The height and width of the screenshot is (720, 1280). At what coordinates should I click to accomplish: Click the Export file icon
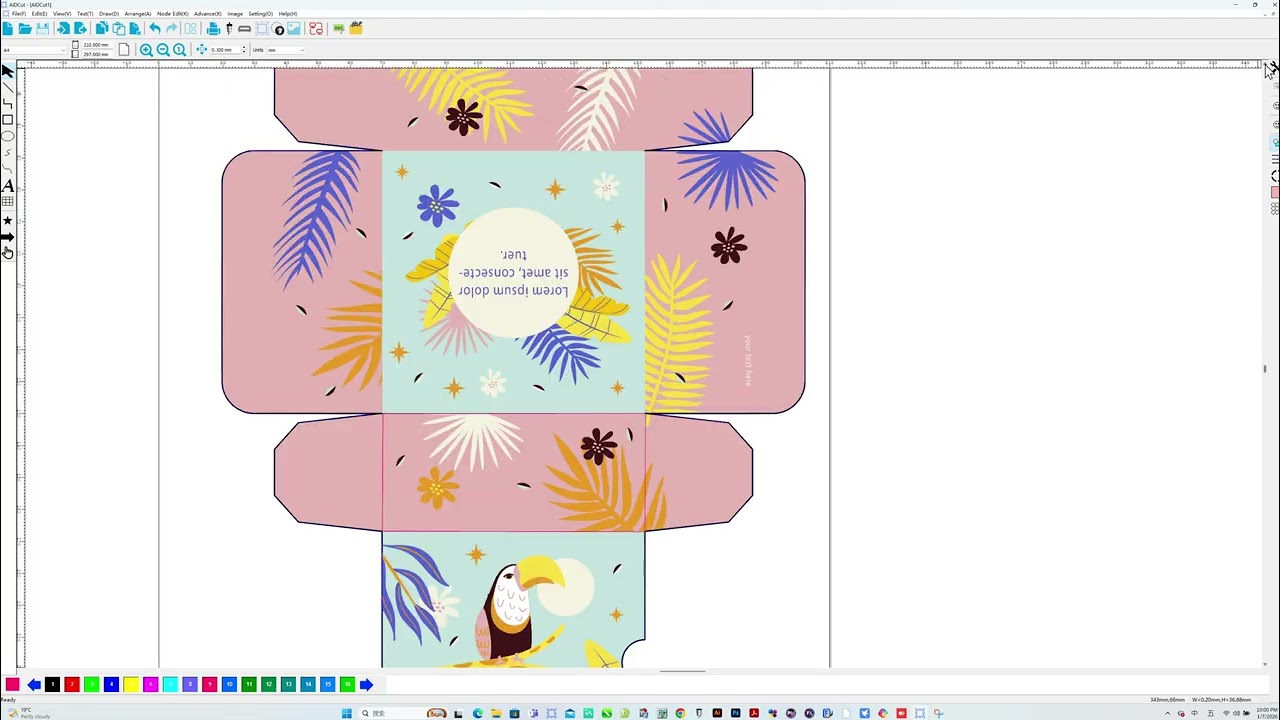tap(80, 28)
